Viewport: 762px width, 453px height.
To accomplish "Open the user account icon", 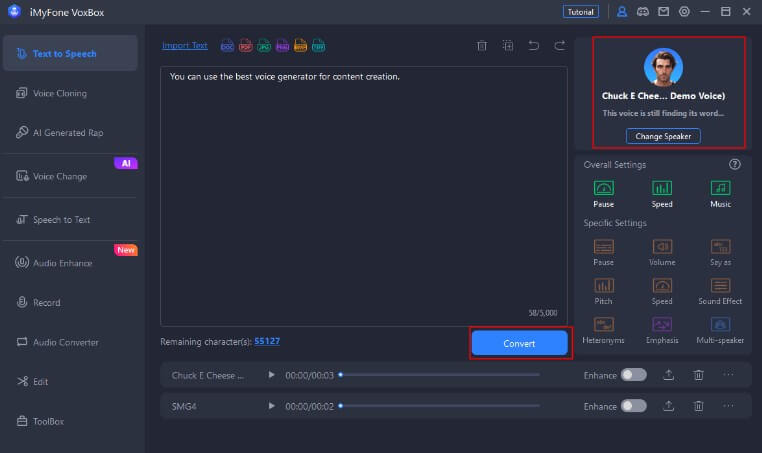I will click(x=622, y=12).
